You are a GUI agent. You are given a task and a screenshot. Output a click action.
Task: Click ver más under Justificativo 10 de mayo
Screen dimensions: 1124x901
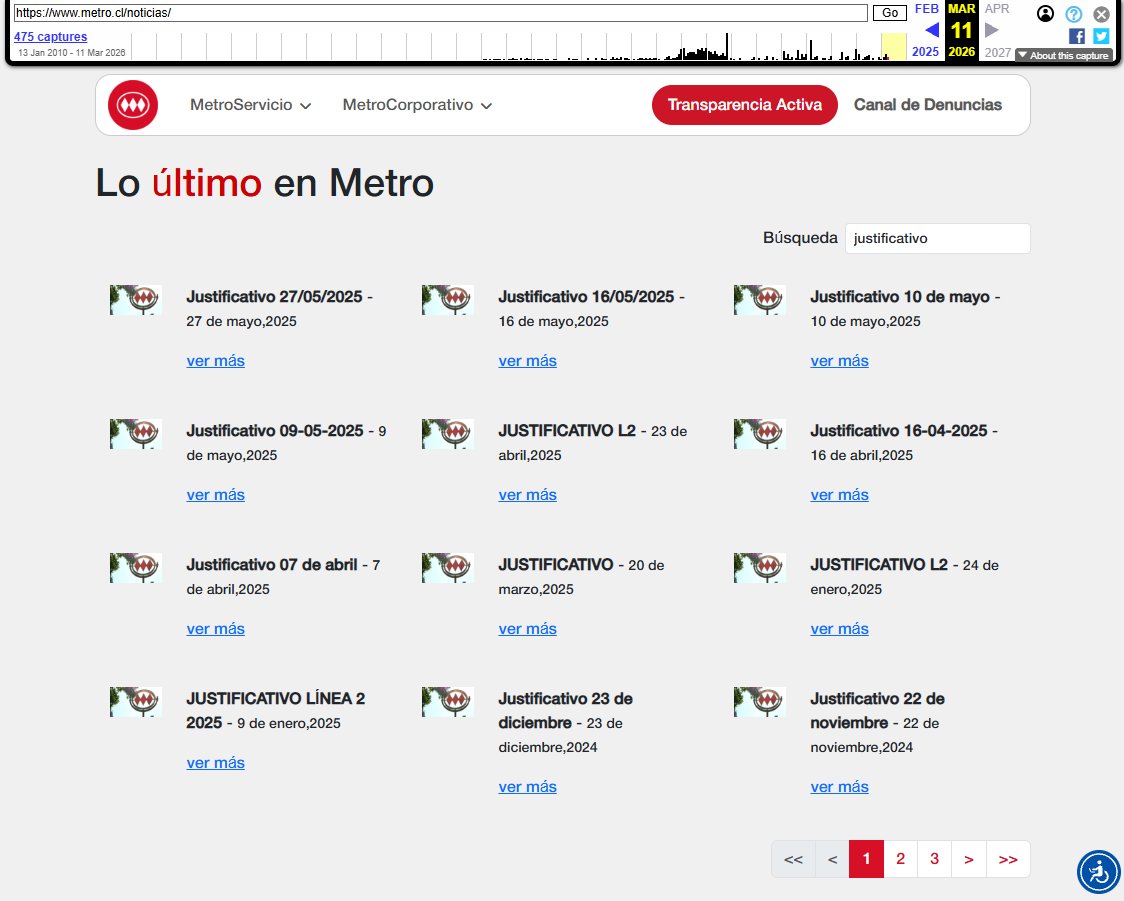click(x=839, y=361)
